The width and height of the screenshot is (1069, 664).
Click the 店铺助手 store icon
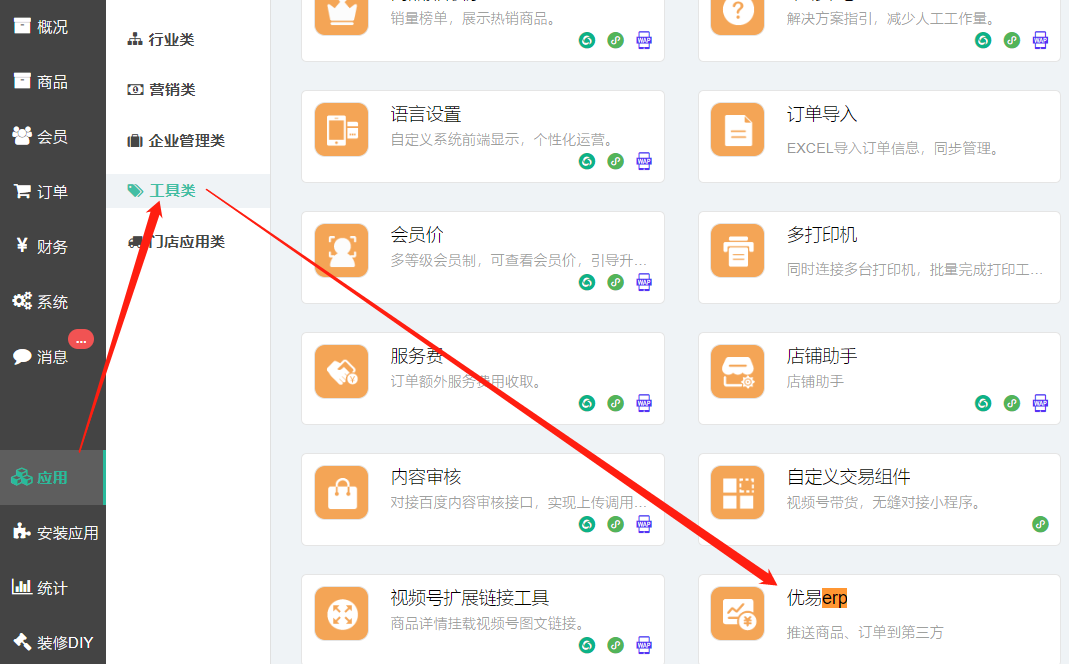pyautogui.click(x=738, y=372)
